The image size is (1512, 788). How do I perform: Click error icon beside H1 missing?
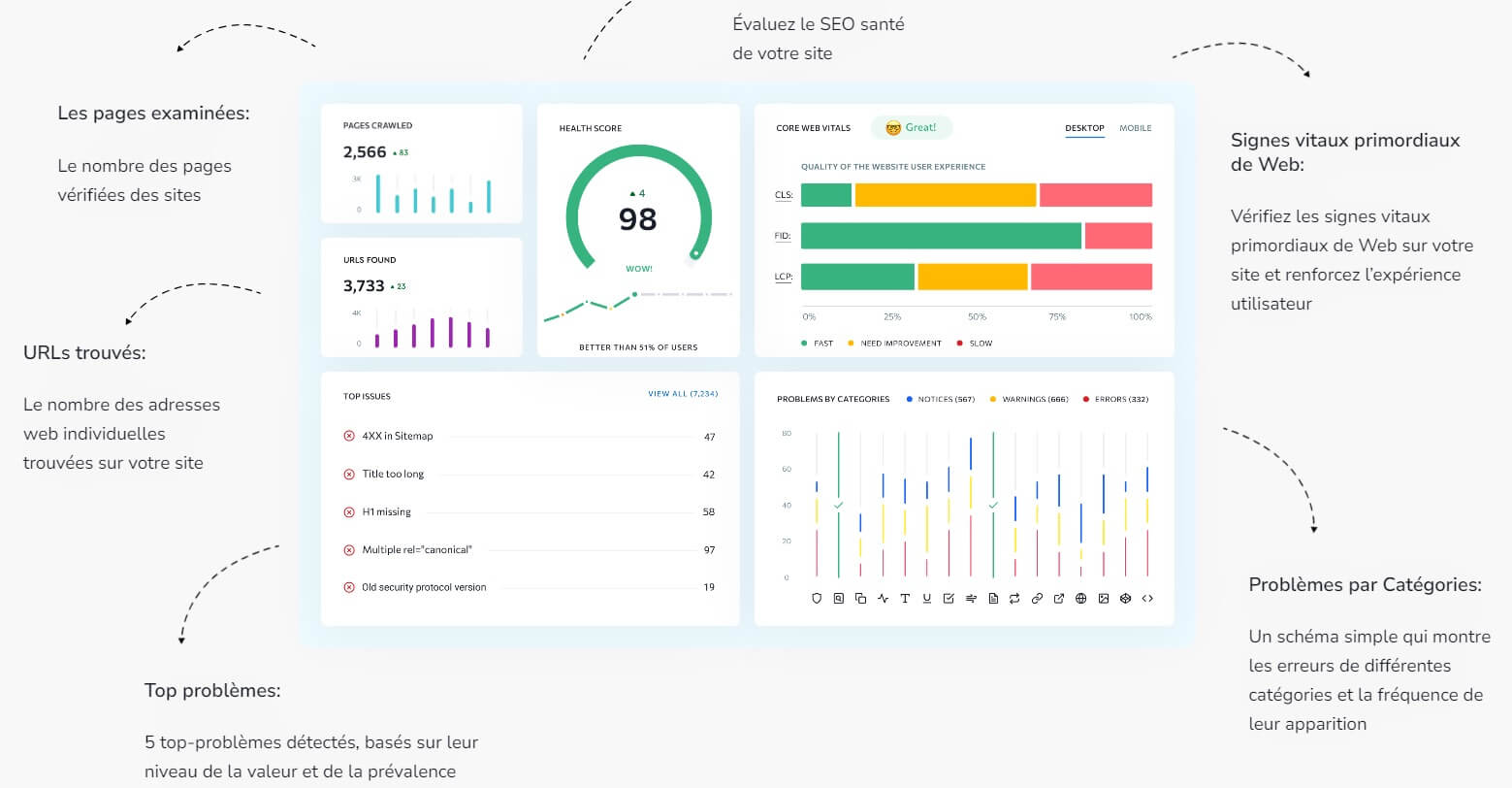pyautogui.click(x=349, y=512)
